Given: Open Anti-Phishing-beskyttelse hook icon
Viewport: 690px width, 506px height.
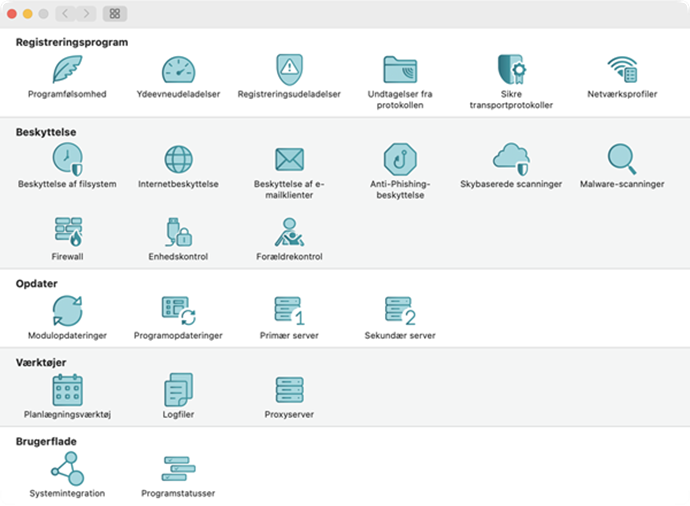Looking at the screenshot, I should (400, 159).
